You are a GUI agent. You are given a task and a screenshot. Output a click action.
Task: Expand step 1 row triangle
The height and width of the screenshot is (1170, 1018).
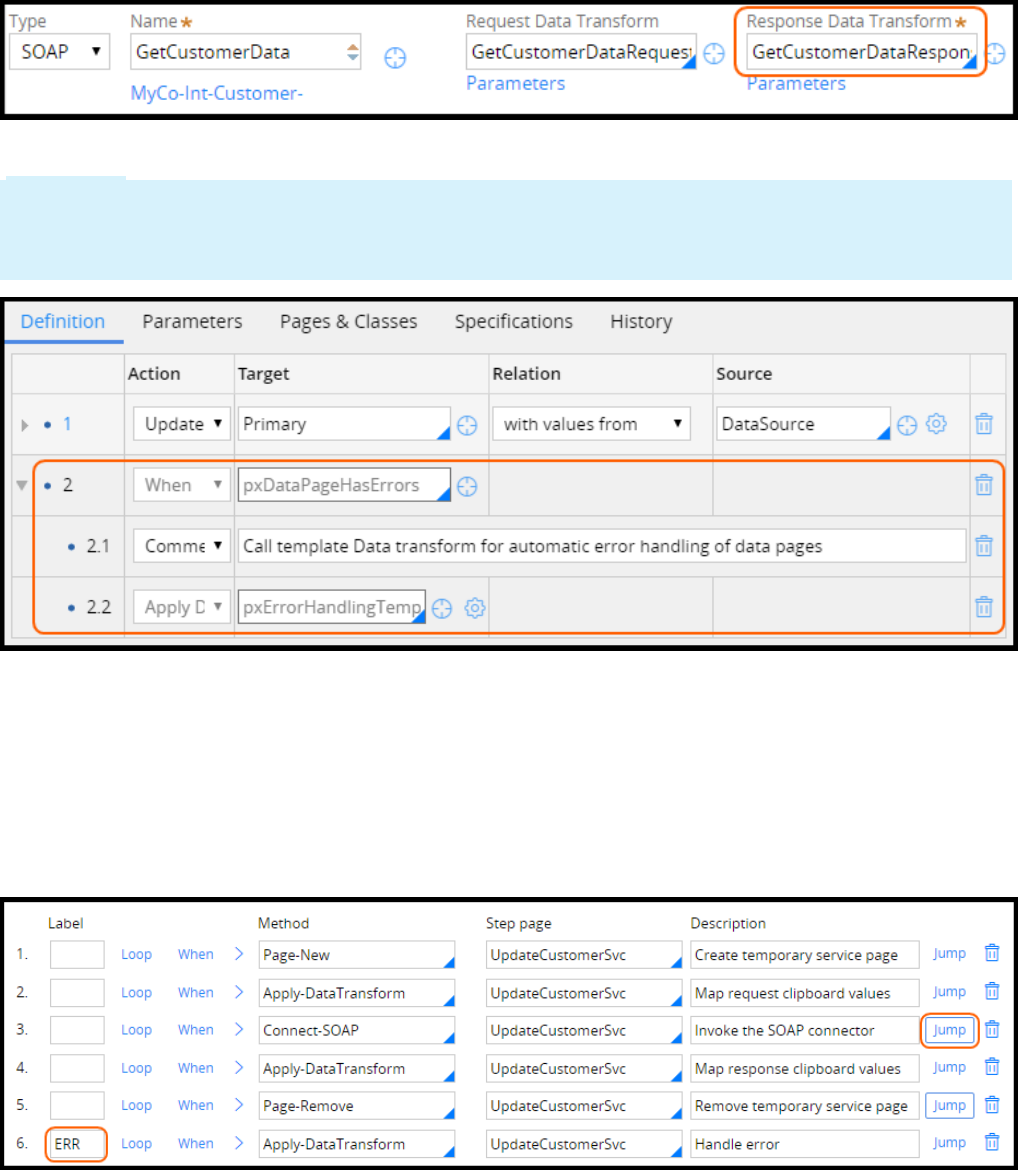click(25, 425)
